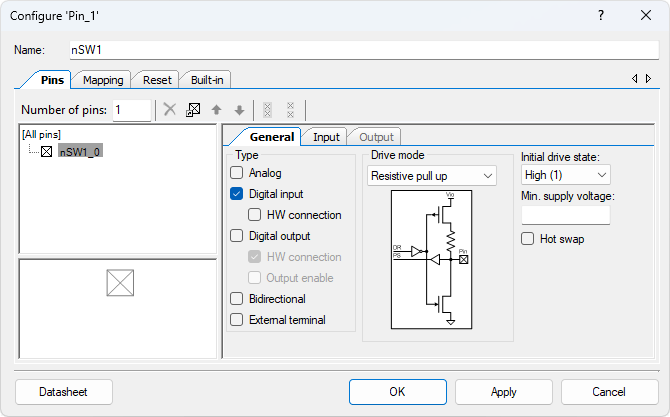Toggle the Hot swap checkbox
This screenshot has width=670, height=417.
click(528, 239)
